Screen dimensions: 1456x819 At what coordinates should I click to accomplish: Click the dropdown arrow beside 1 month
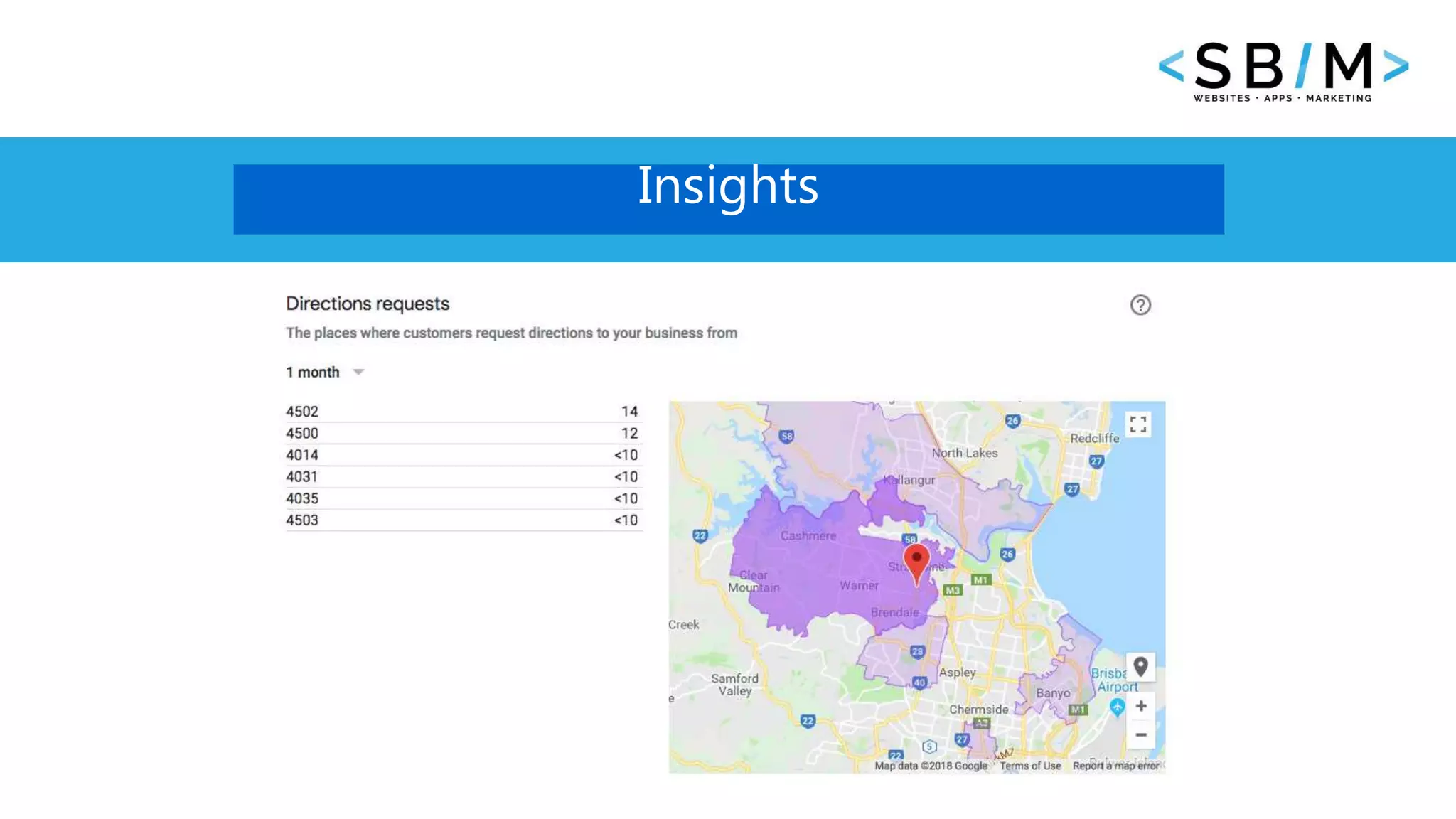358,373
